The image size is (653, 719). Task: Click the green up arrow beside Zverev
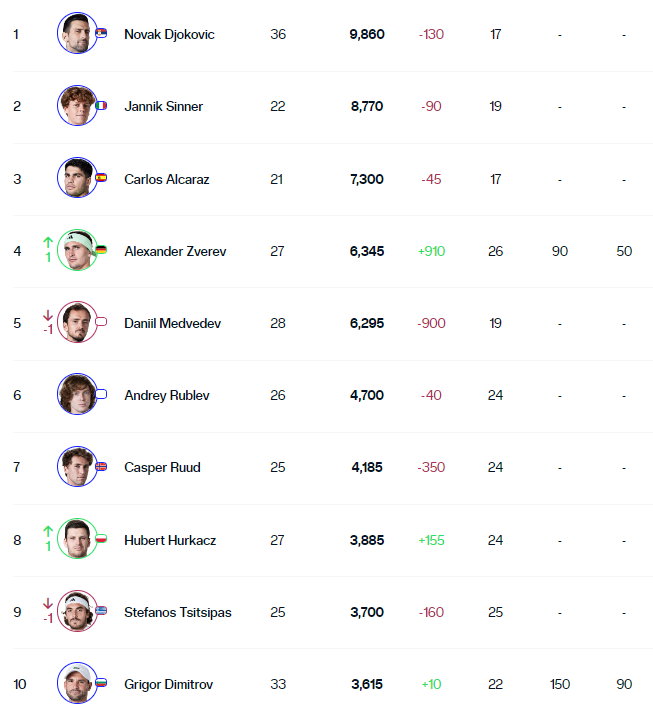tap(48, 242)
